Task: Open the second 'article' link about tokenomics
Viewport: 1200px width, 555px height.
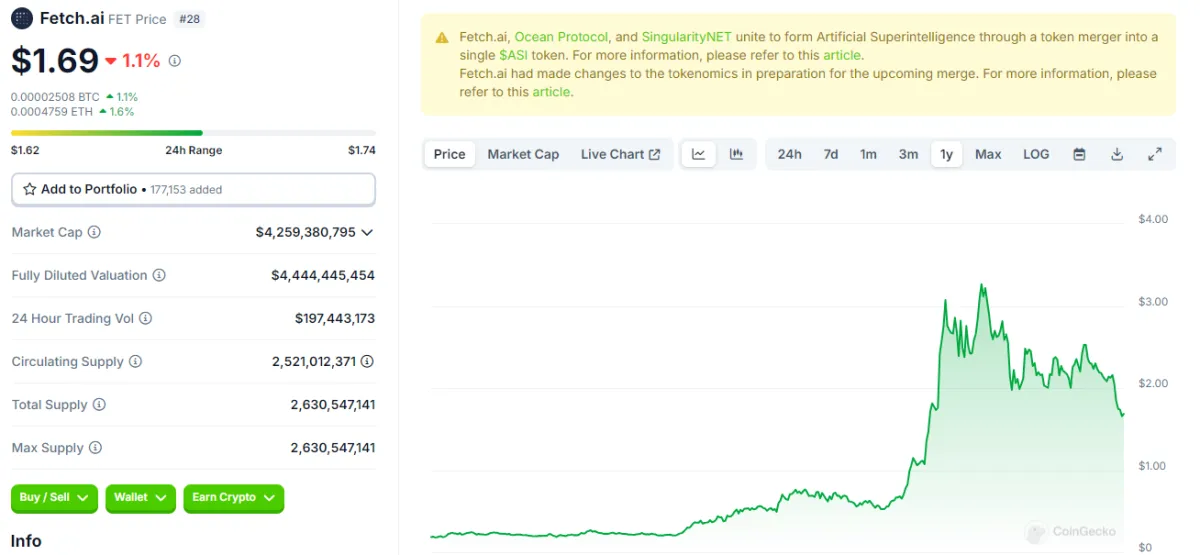Action: pos(551,91)
